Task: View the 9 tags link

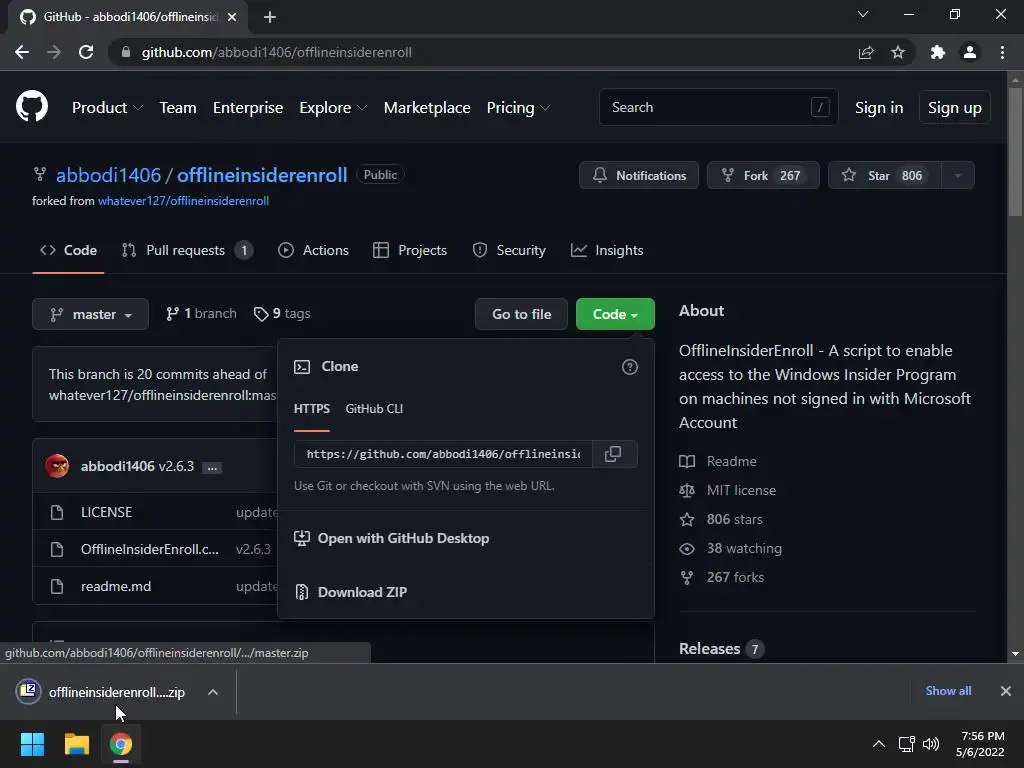Action: coord(282,314)
